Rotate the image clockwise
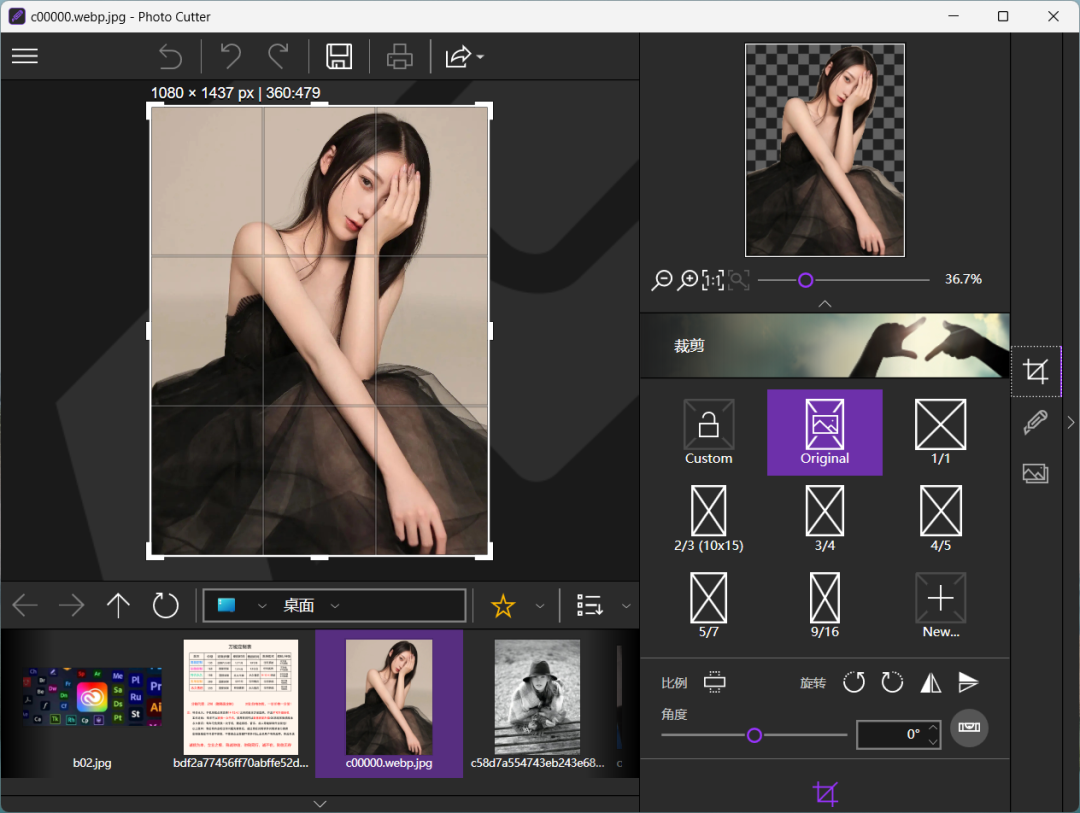 891,682
